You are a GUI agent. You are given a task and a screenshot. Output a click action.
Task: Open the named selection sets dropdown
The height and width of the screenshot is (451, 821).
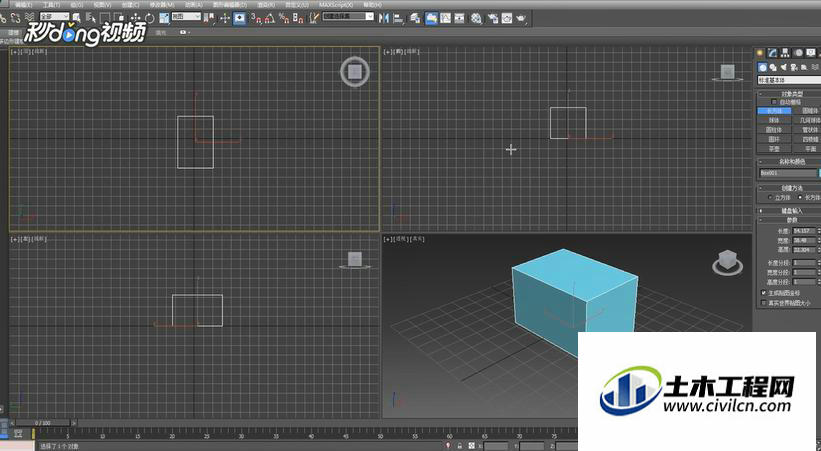pos(348,16)
